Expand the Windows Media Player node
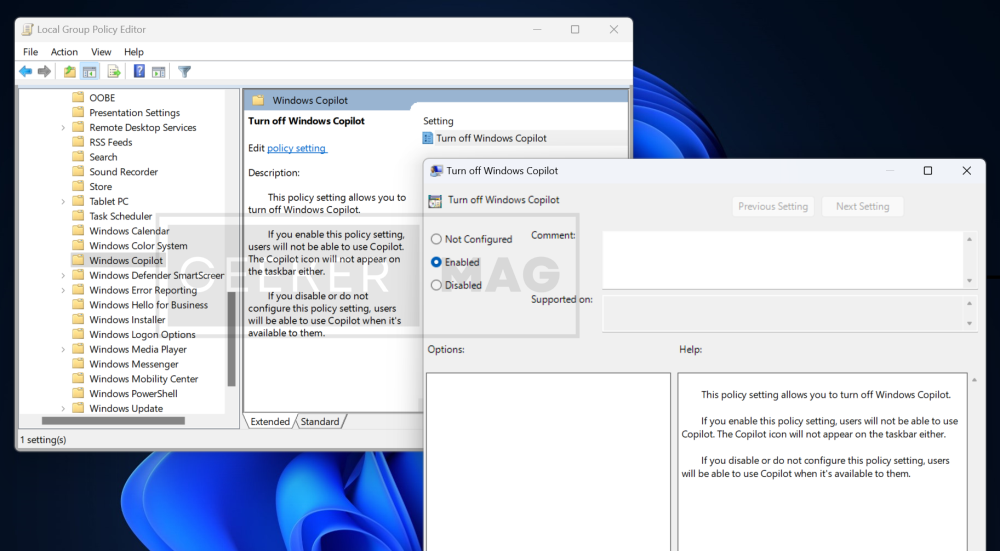1000x551 pixels. [x=63, y=349]
